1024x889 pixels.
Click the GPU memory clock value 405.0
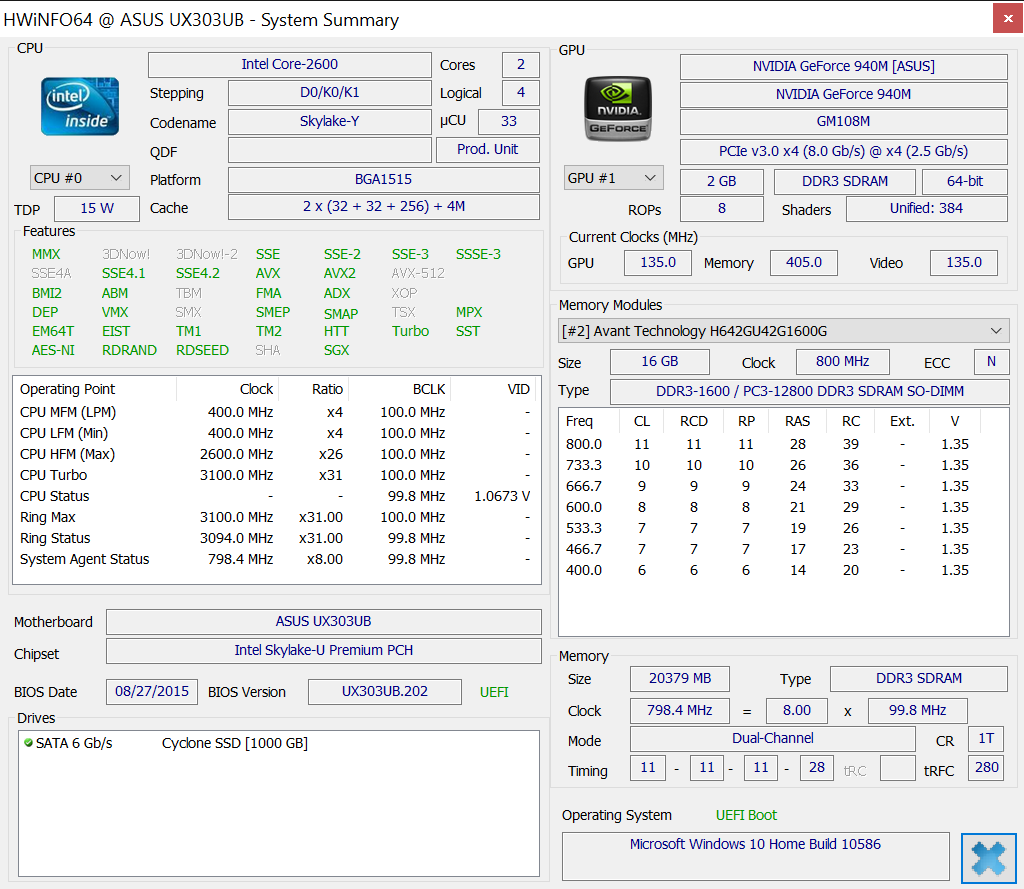point(803,263)
